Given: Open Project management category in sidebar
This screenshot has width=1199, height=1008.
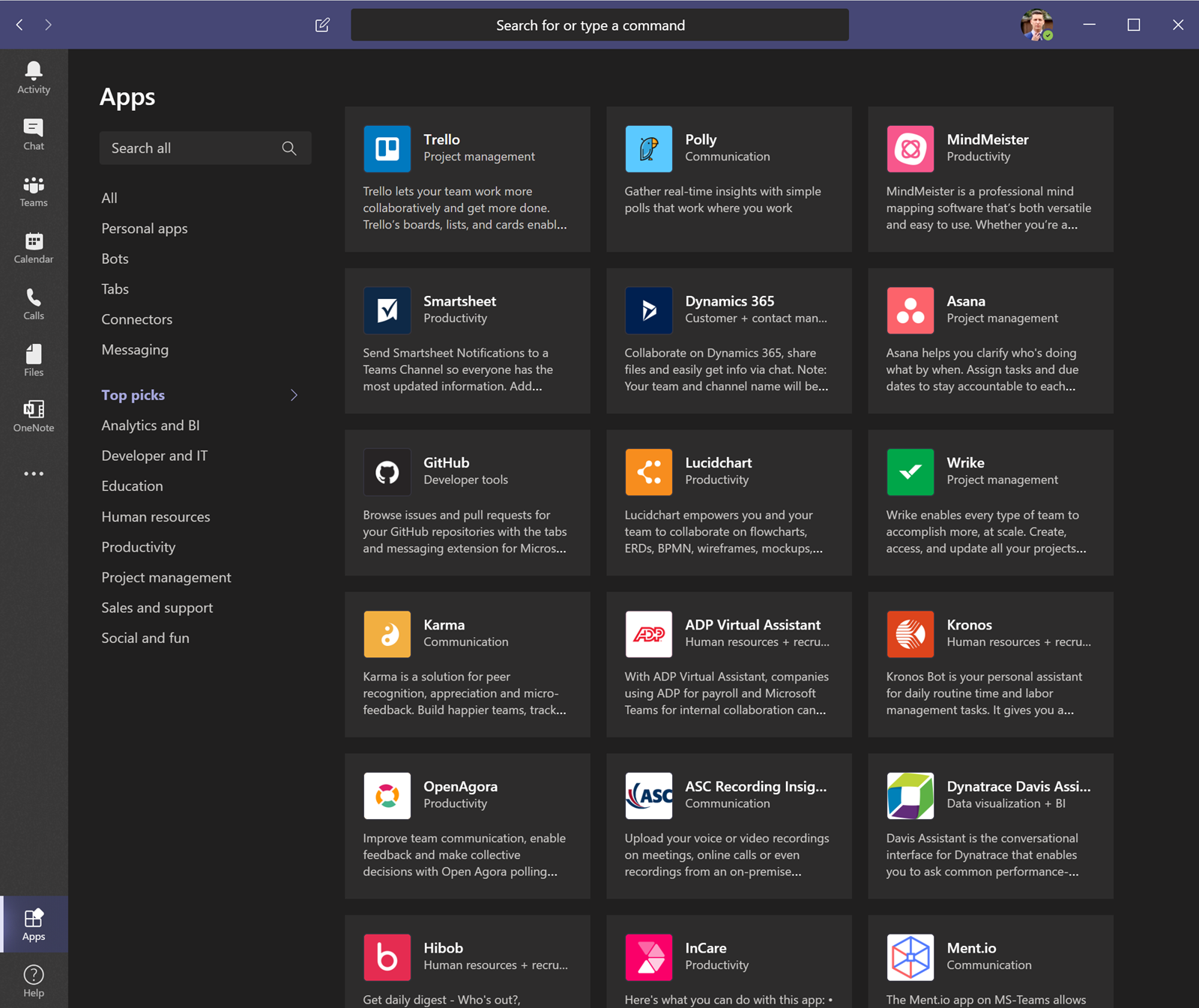Looking at the screenshot, I should coord(166,578).
